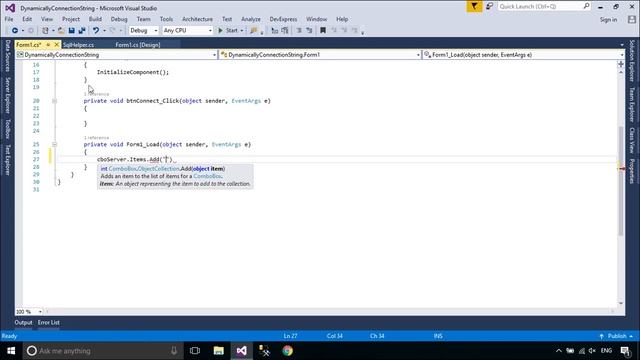
Task: Collapse the btnConnect_Click method outline
Action: (x=54, y=101)
